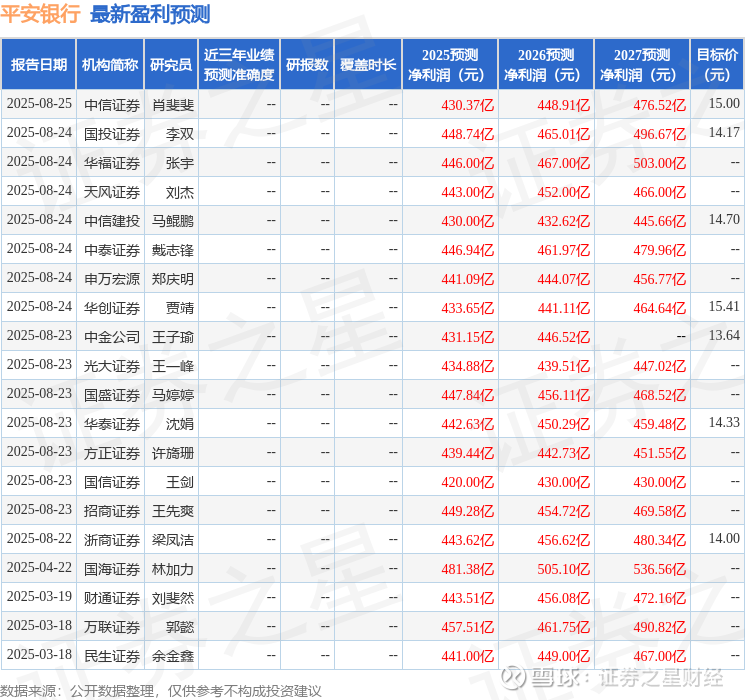
Task: Click analyst name 王子瑜
Action: coord(173,337)
